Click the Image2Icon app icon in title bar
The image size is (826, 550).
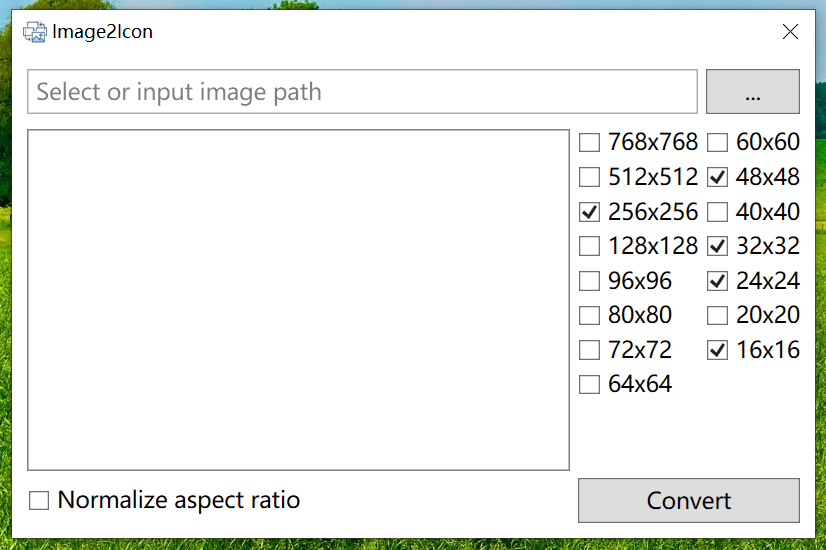tap(35, 32)
